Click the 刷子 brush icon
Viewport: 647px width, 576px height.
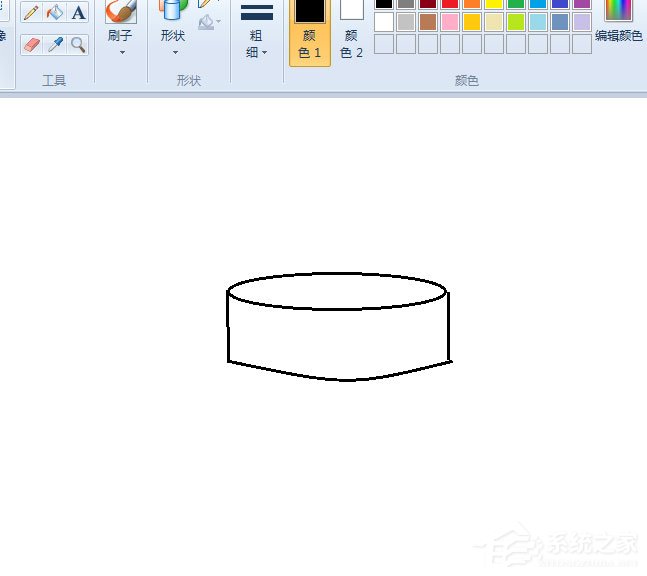tap(120, 11)
